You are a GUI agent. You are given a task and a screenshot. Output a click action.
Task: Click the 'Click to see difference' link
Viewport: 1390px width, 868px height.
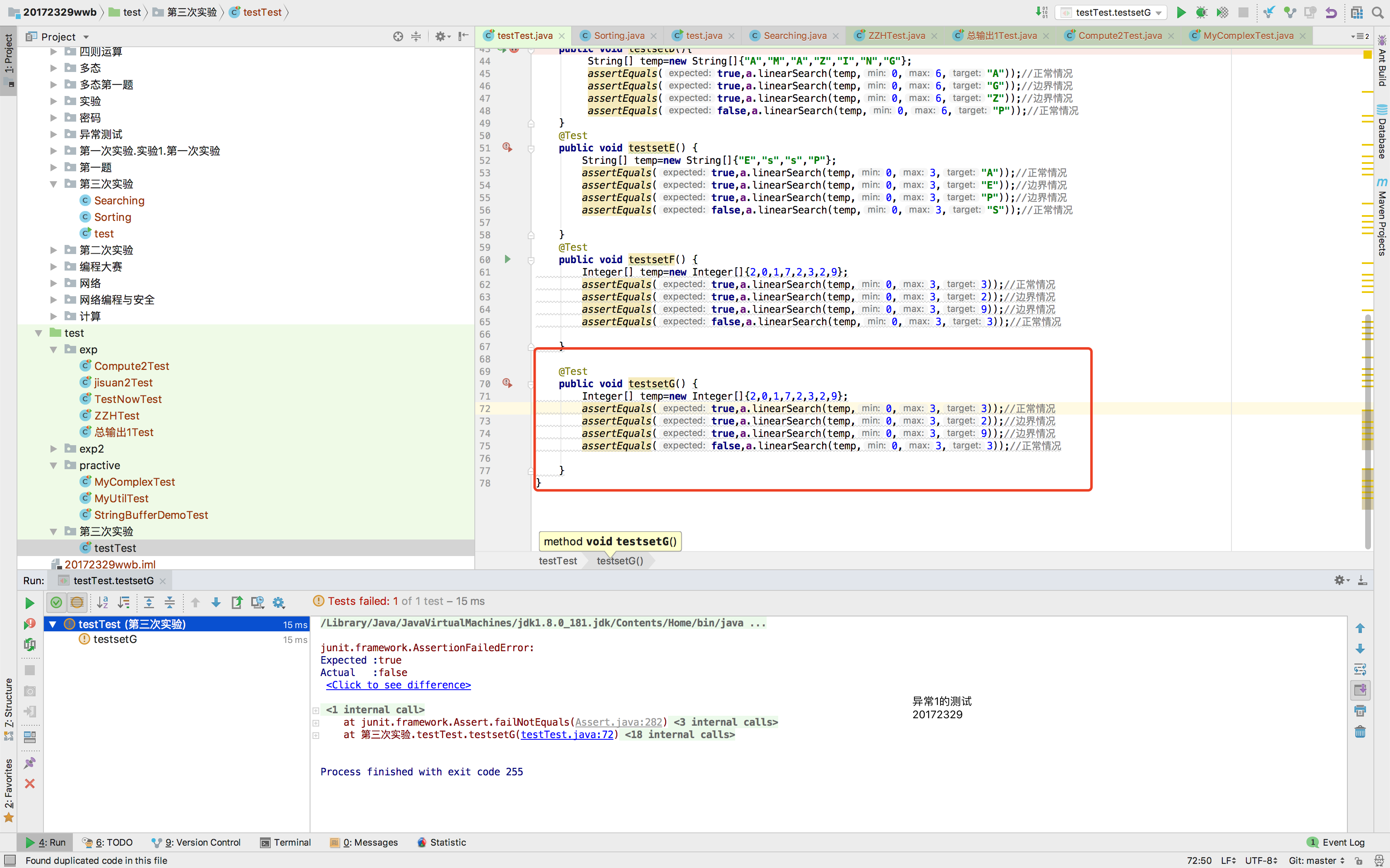click(398, 685)
